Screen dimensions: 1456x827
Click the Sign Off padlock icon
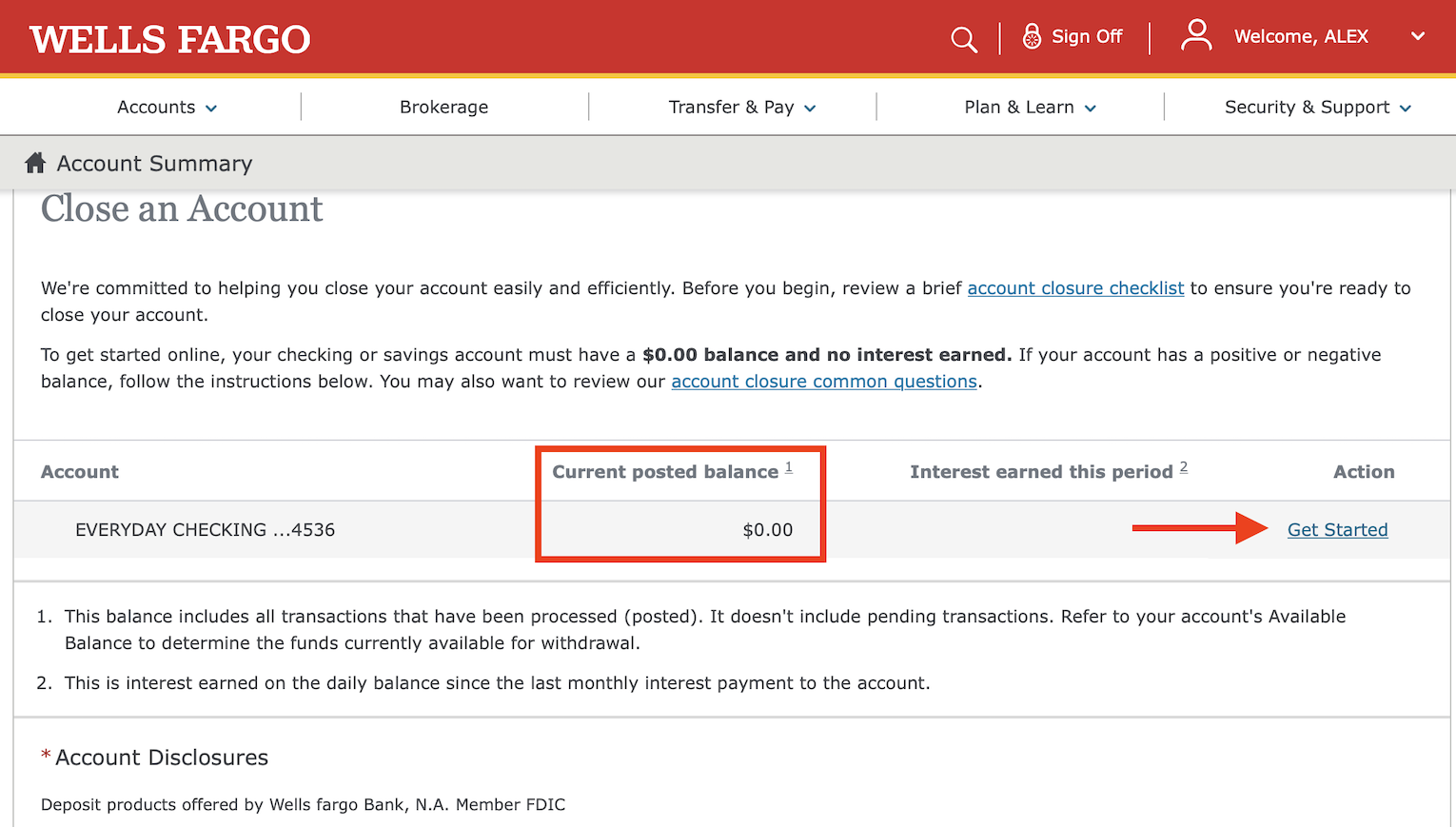pyautogui.click(x=1032, y=36)
